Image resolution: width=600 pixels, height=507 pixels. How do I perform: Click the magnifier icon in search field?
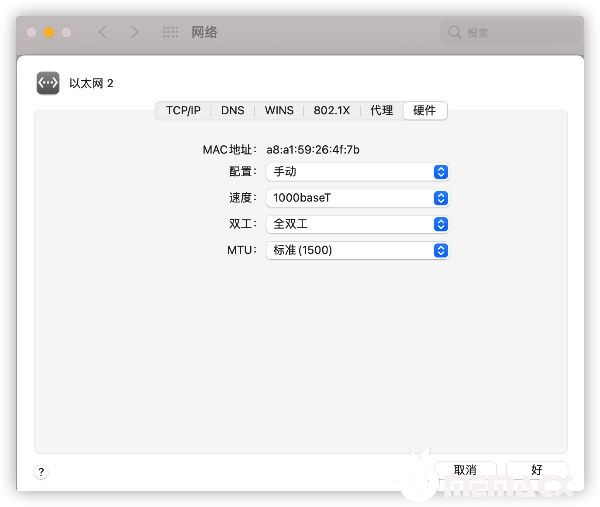[456, 33]
